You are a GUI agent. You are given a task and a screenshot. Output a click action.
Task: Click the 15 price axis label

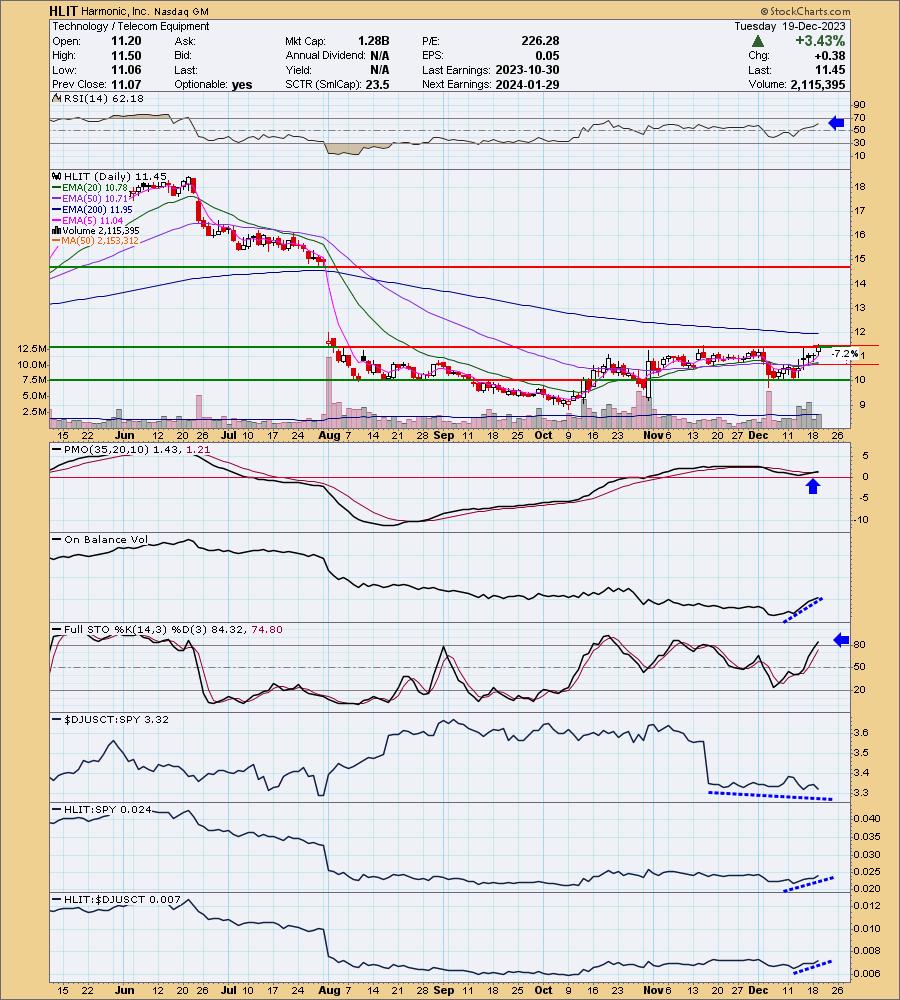859,259
